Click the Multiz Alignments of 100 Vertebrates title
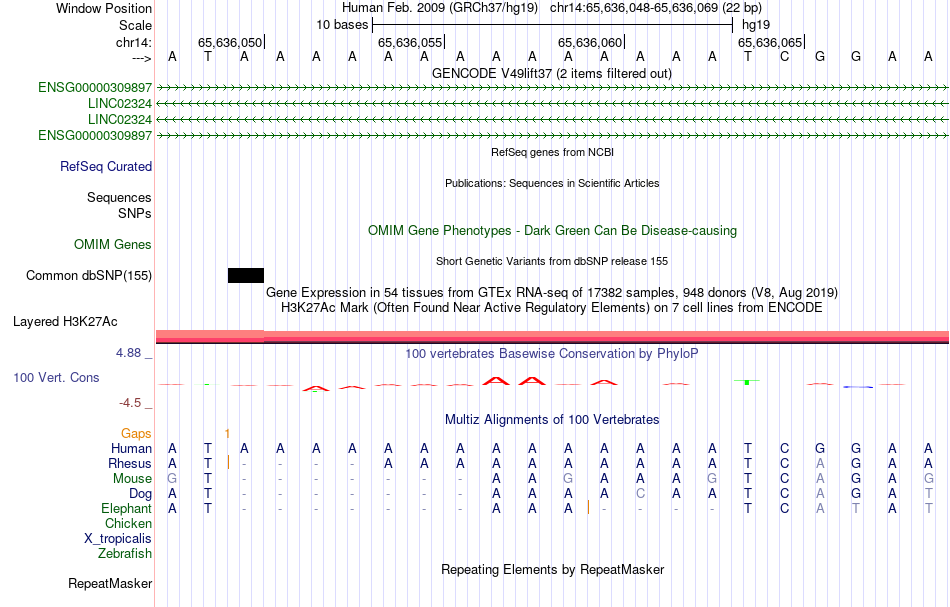Viewport: 950px width, 607px height. point(552,420)
